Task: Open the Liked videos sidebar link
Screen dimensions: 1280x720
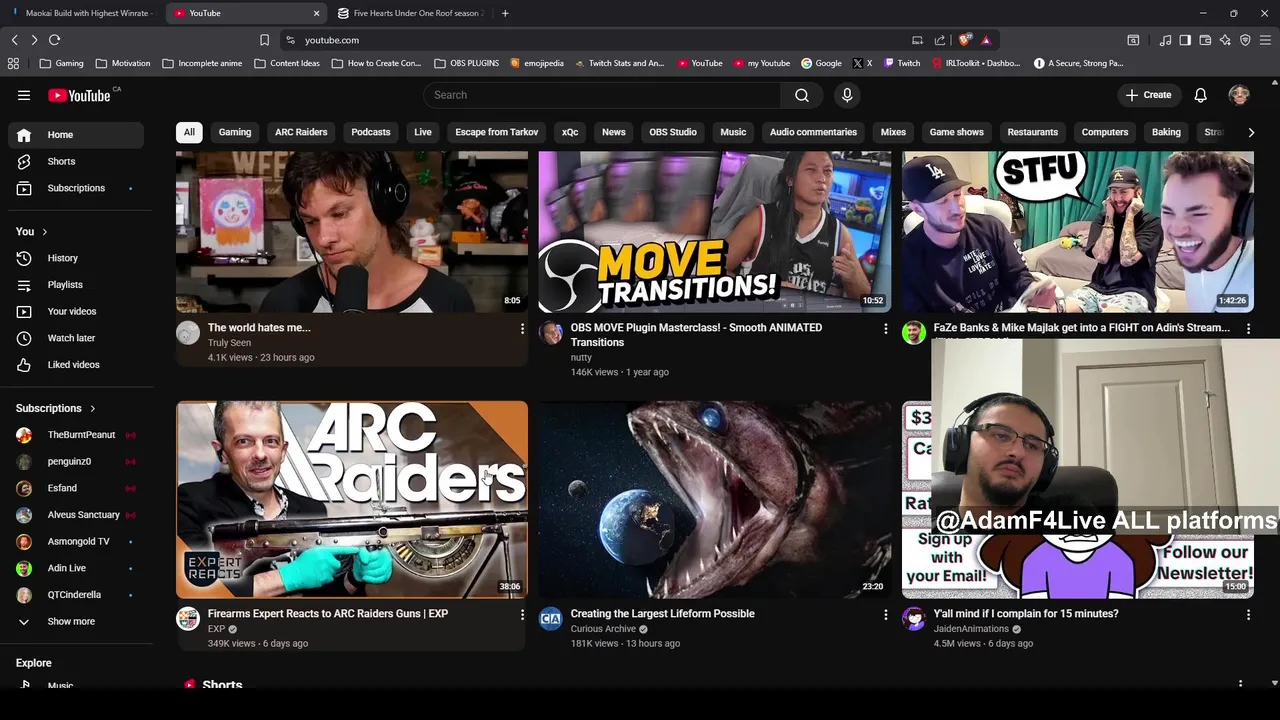Action: coord(76,365)
